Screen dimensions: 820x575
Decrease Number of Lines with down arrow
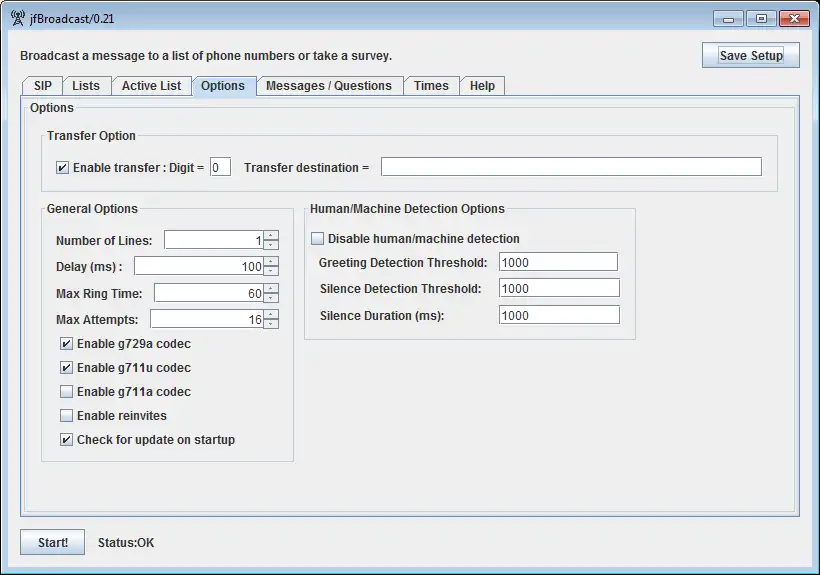[x=271, y=245]
